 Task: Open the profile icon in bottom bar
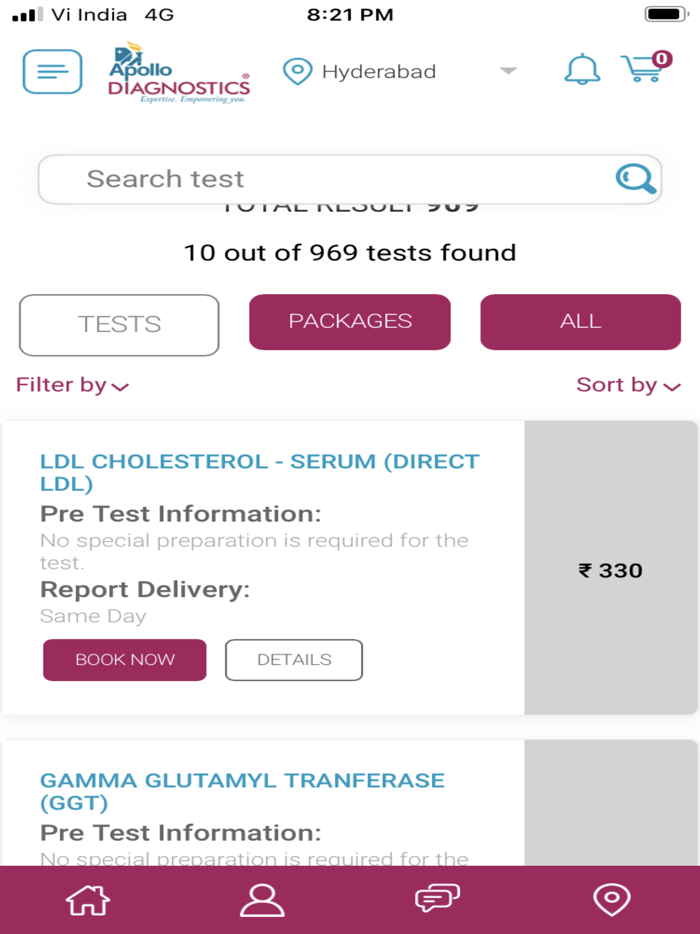[262, 899]
